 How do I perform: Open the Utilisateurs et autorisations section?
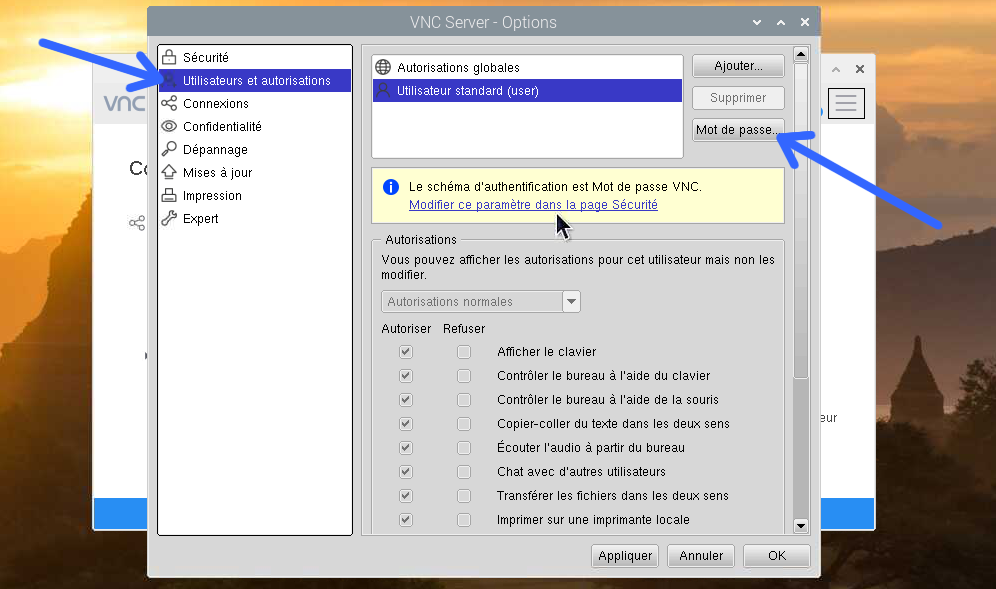pos(255,81)
